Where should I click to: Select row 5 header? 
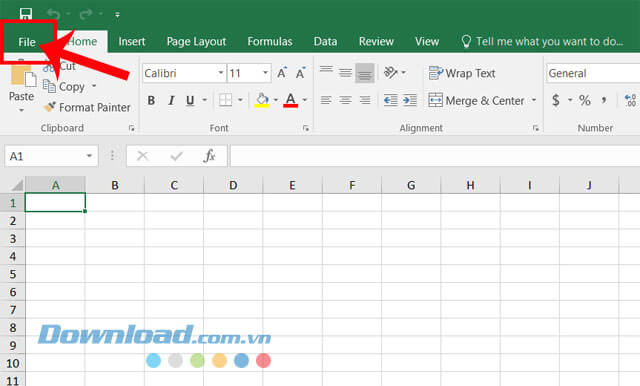click(13, 274)
